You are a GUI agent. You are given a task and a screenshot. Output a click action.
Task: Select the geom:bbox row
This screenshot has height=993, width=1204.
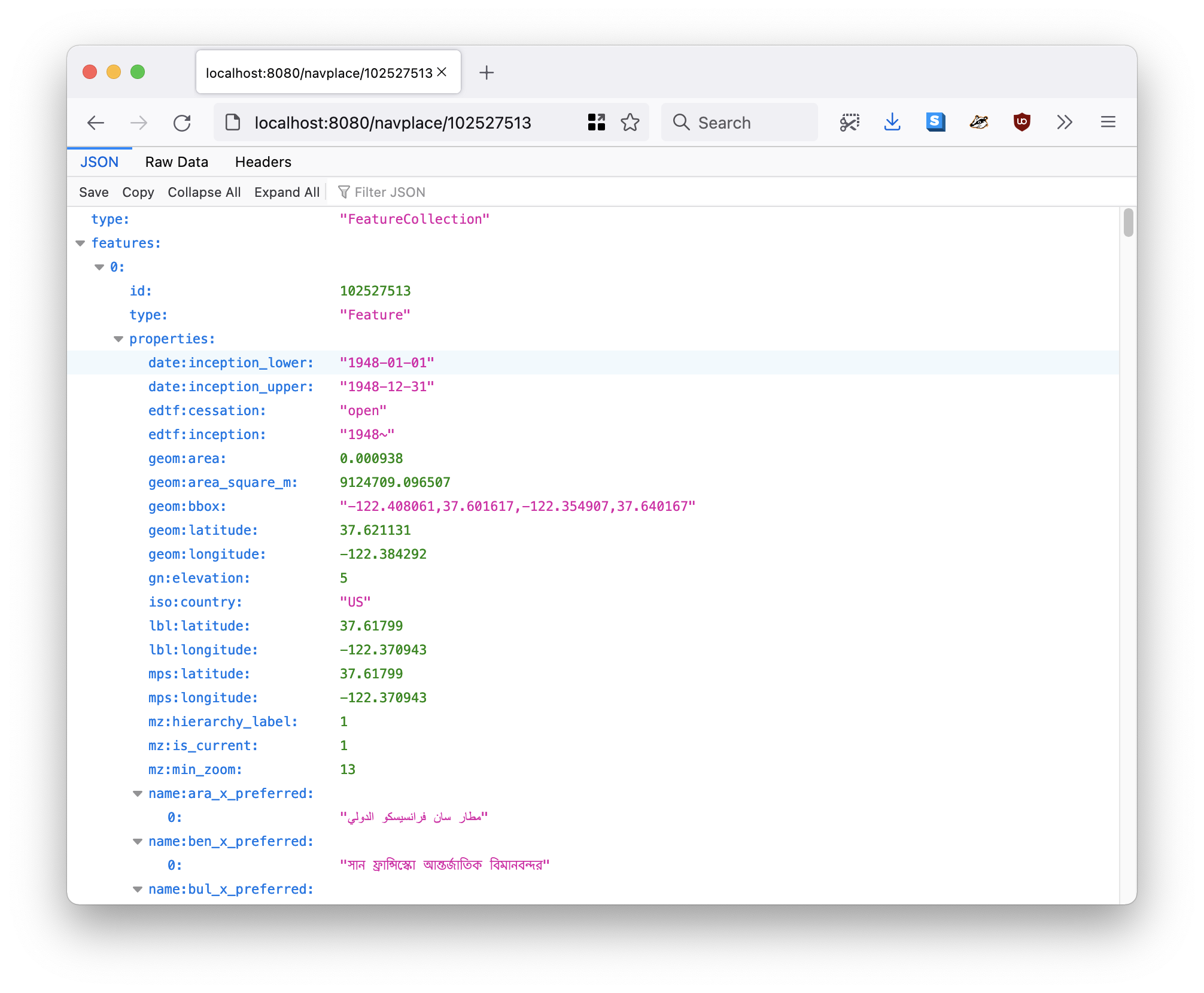pos(593,506)
